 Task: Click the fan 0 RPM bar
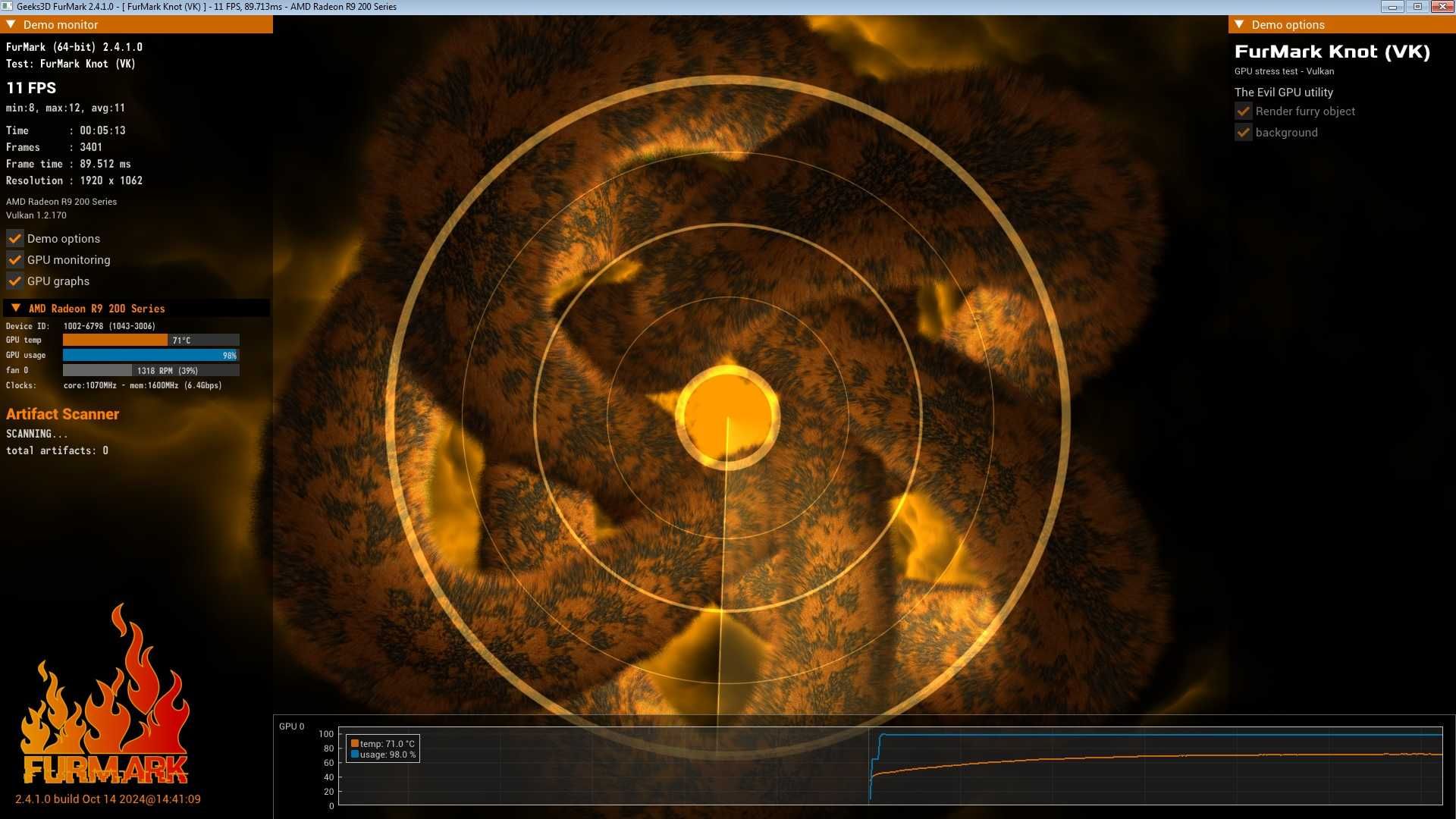(151, 371)
